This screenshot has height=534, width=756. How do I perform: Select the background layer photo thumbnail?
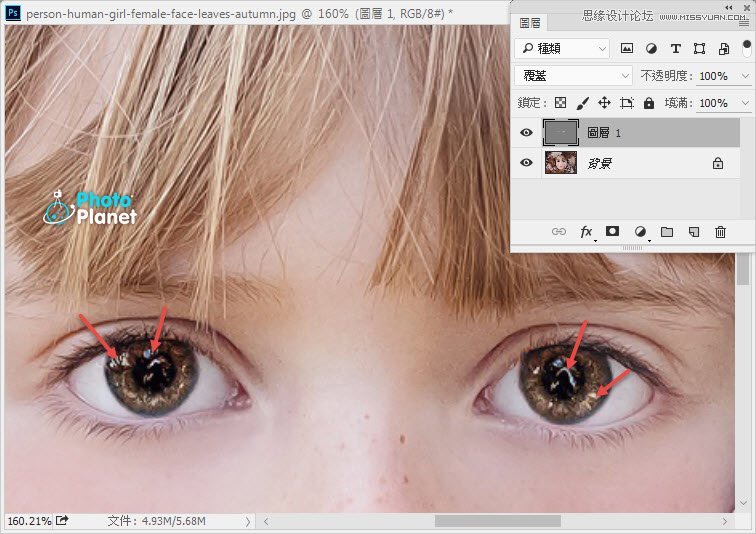coord(561,163)
